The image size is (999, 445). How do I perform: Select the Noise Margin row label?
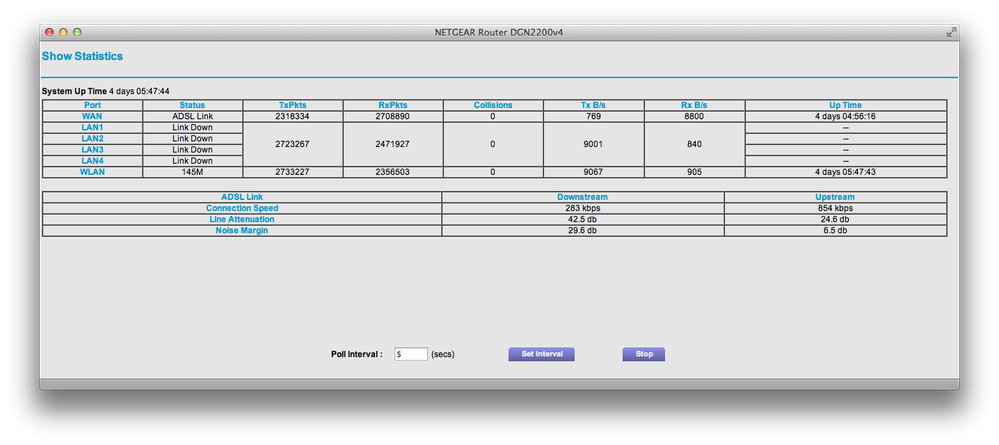[x=242, y=231]
